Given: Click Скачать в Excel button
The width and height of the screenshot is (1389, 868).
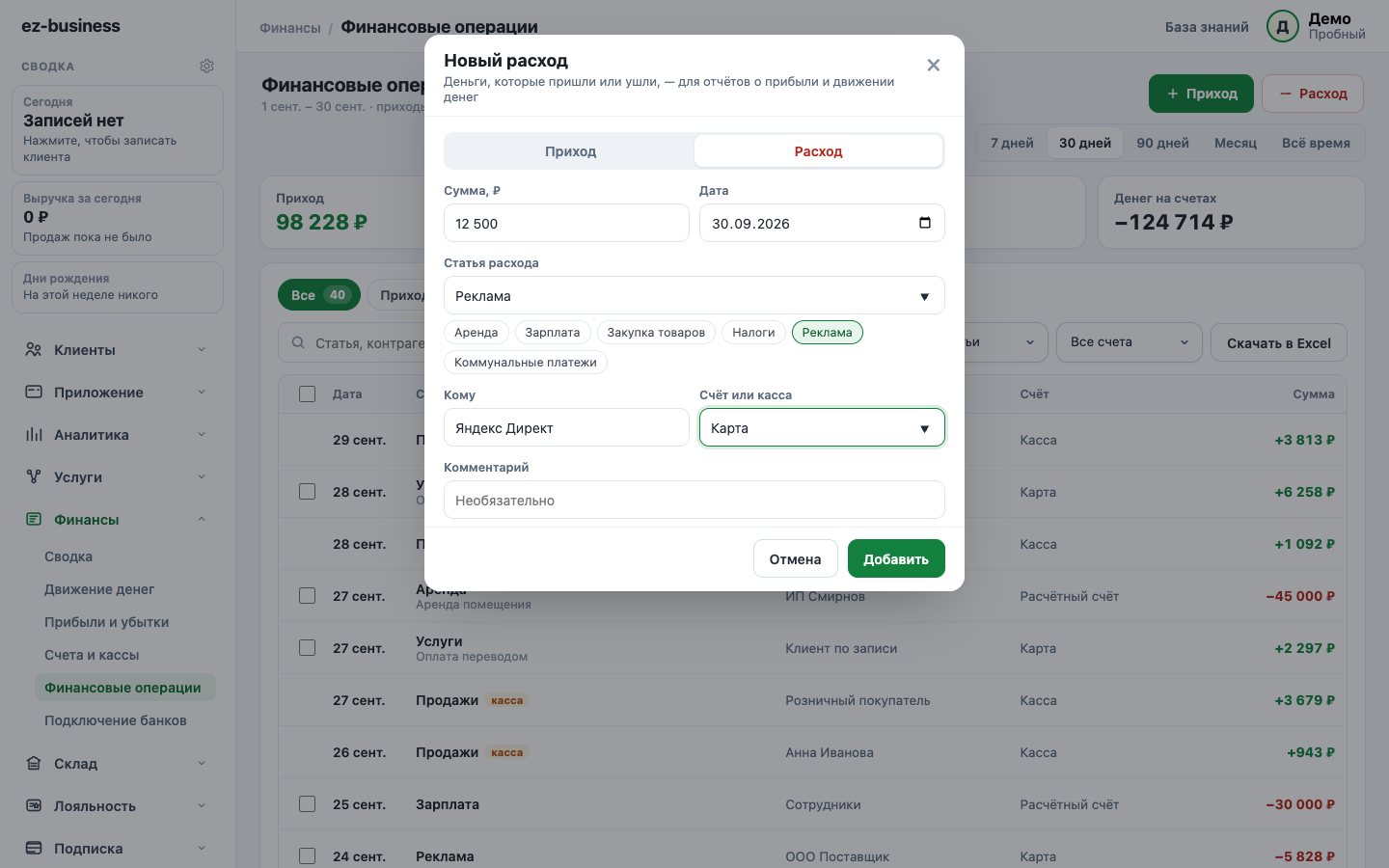Looking at the screenshot, I should coord(1279,342).
